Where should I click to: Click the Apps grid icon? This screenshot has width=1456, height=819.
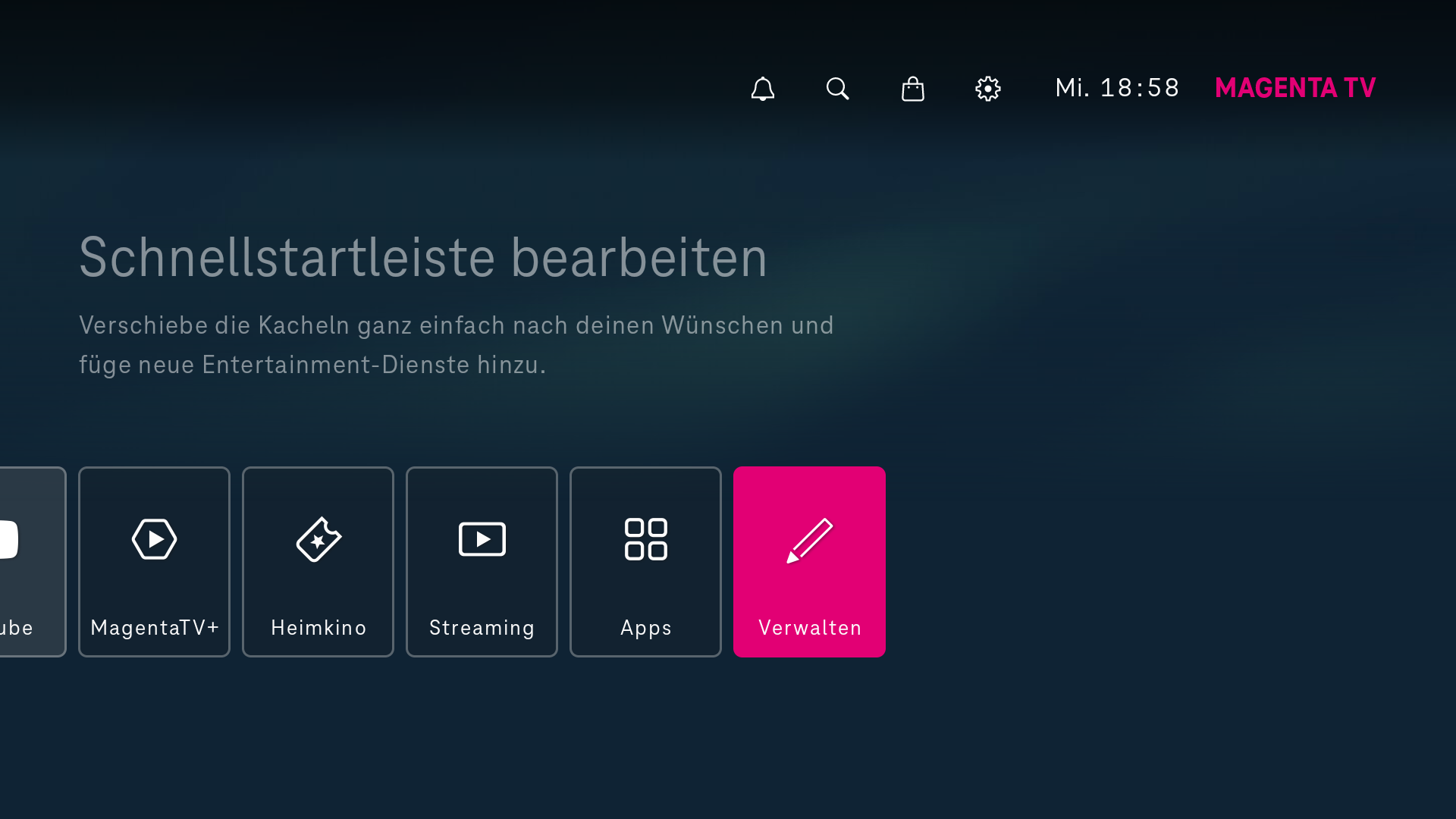tap(645, 539)
